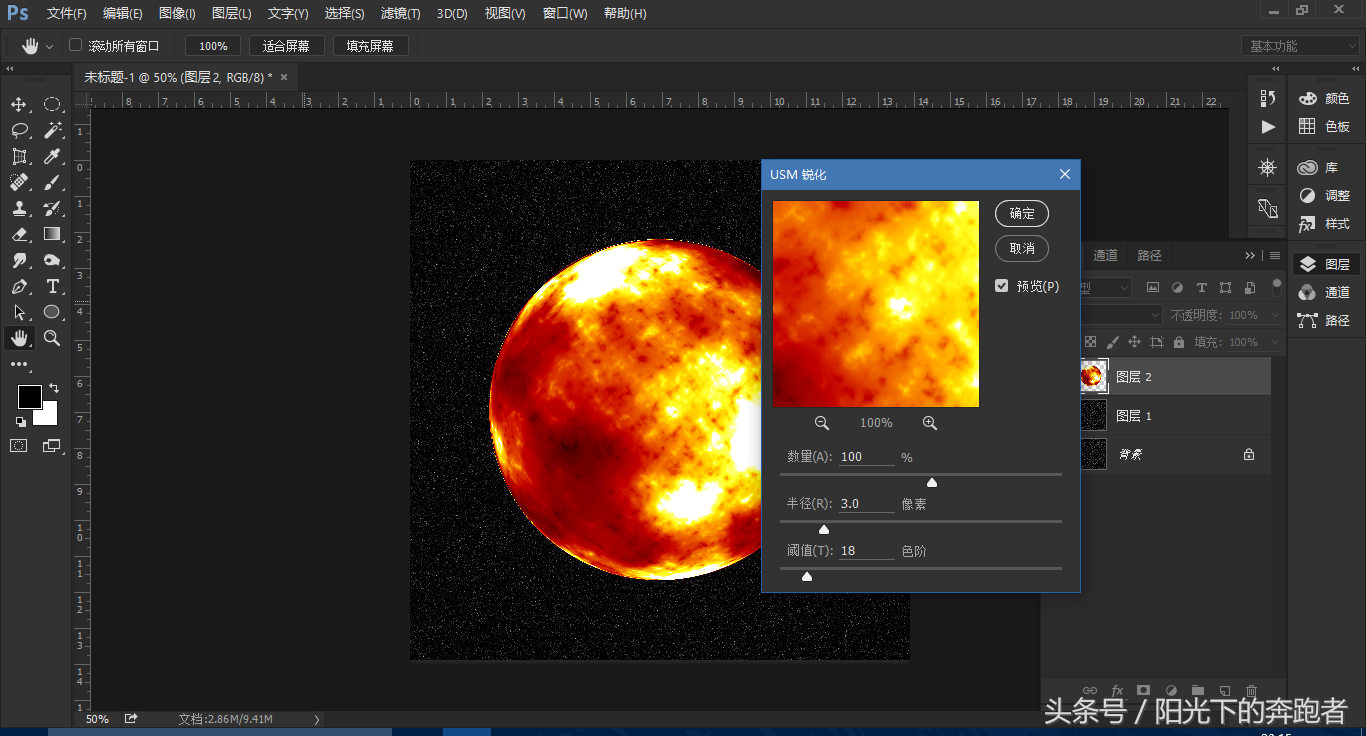
Task: Switch to the 通道 tab in layers panel
Action: 1105,256
